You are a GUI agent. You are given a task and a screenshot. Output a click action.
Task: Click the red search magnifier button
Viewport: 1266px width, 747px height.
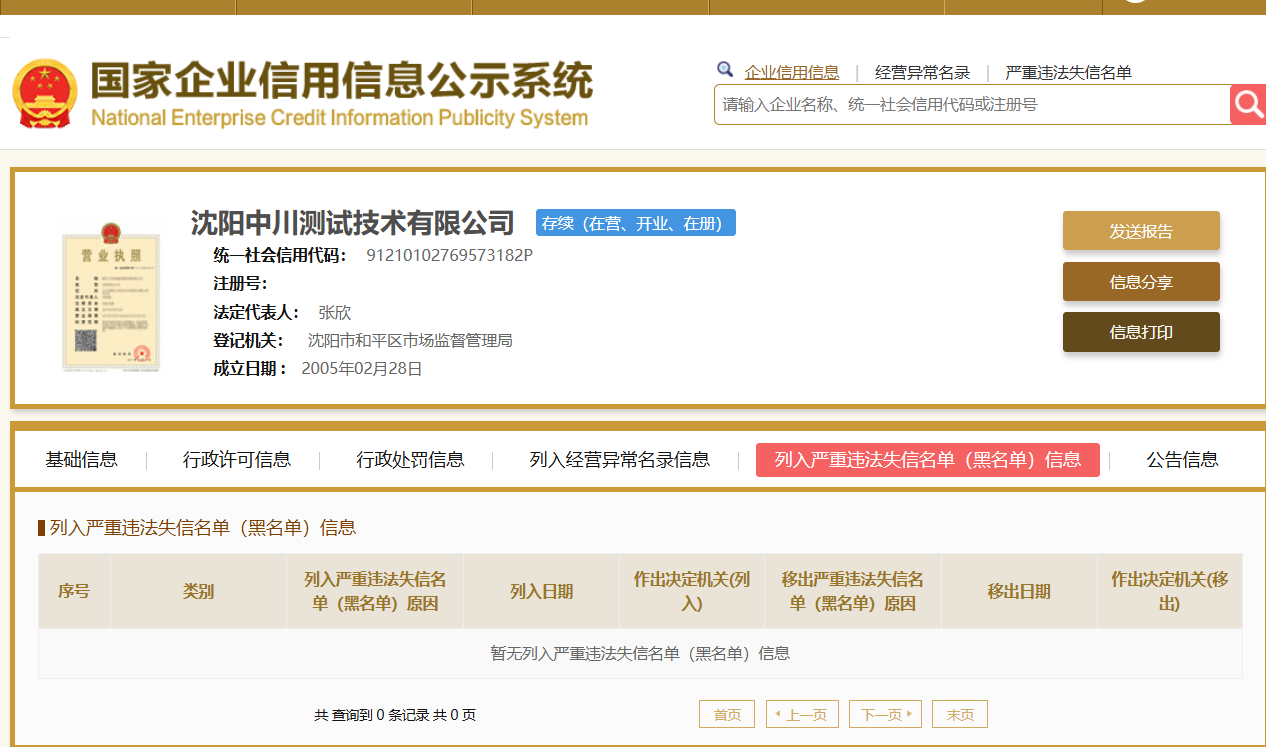(x=1247, y=104)
